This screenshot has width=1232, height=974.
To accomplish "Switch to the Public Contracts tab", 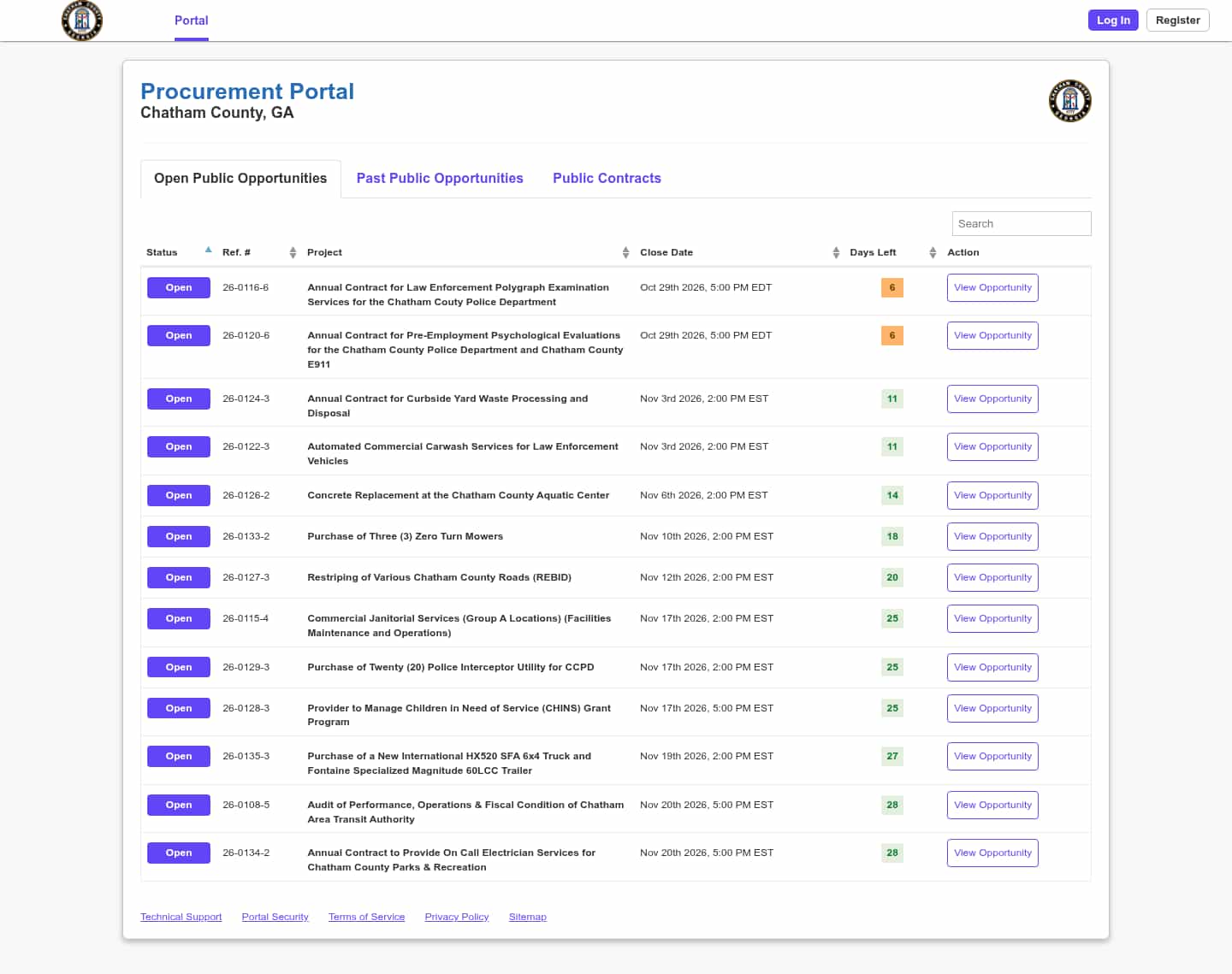I will (x=607, y=179).
